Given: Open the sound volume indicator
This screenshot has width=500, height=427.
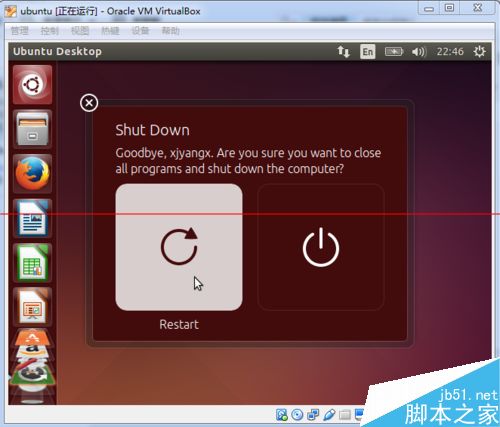Looking at the screenshot, I should (419, 52).
